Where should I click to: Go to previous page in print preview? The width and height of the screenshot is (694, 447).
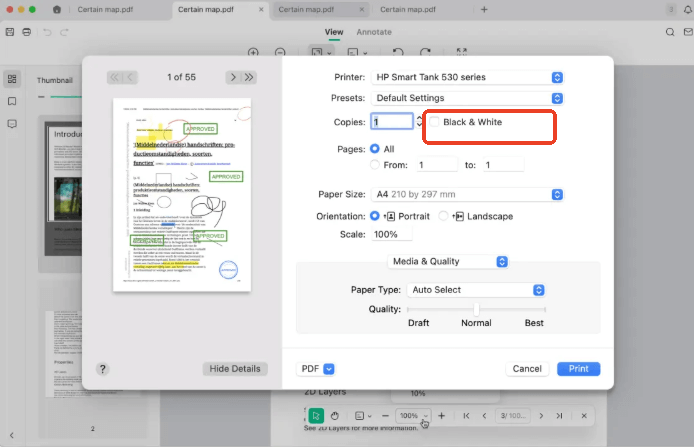(130, 77)
